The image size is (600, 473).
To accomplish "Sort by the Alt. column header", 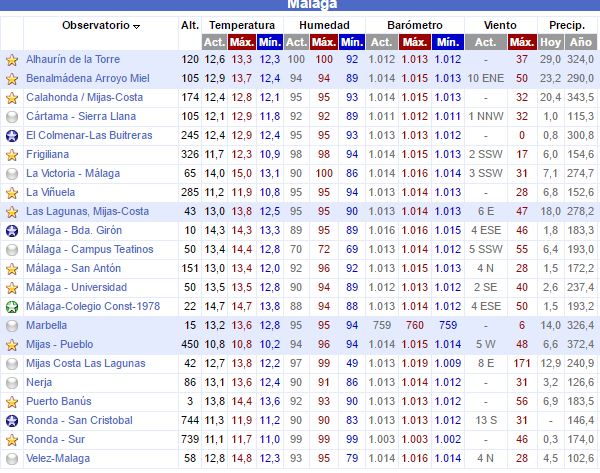I will click(189, 25).
